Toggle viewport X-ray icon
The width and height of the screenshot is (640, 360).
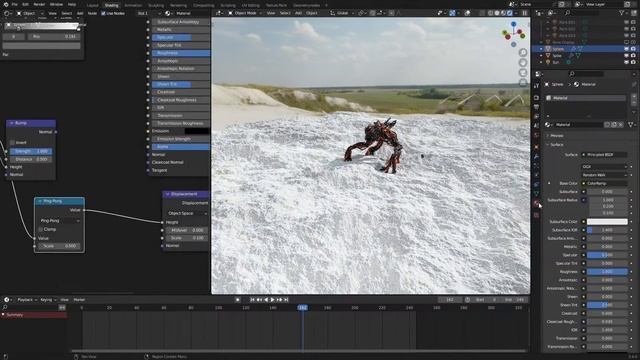482,13
